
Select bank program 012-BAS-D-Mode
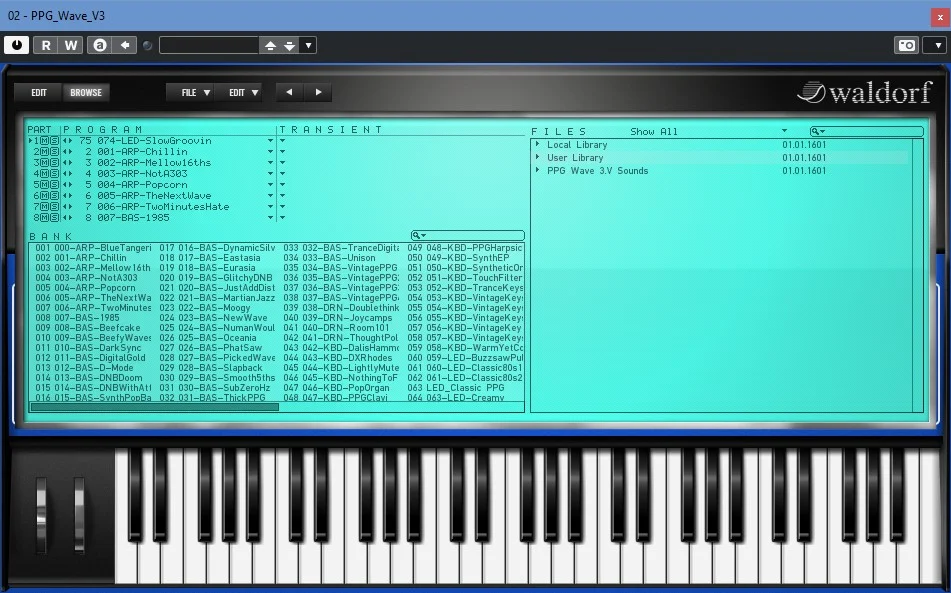[x=84, y=367]
